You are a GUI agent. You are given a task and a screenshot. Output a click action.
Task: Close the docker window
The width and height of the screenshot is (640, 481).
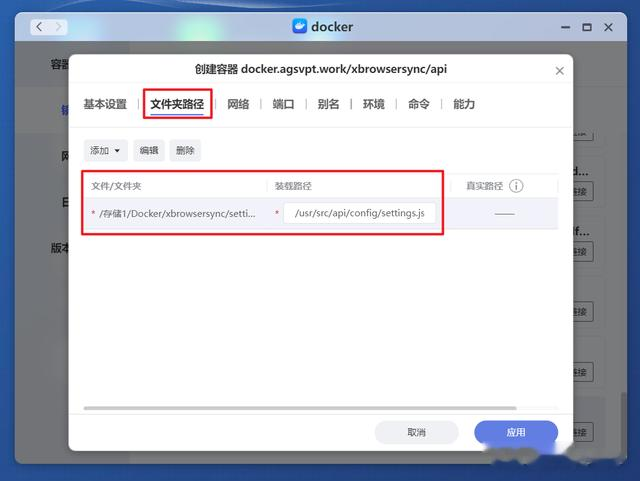coord(608,27)
